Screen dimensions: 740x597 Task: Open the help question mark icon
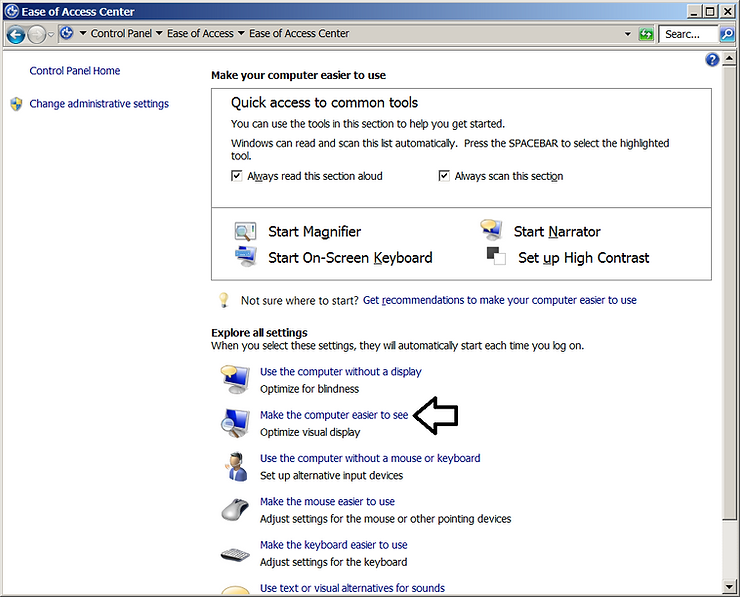(712, 60)
